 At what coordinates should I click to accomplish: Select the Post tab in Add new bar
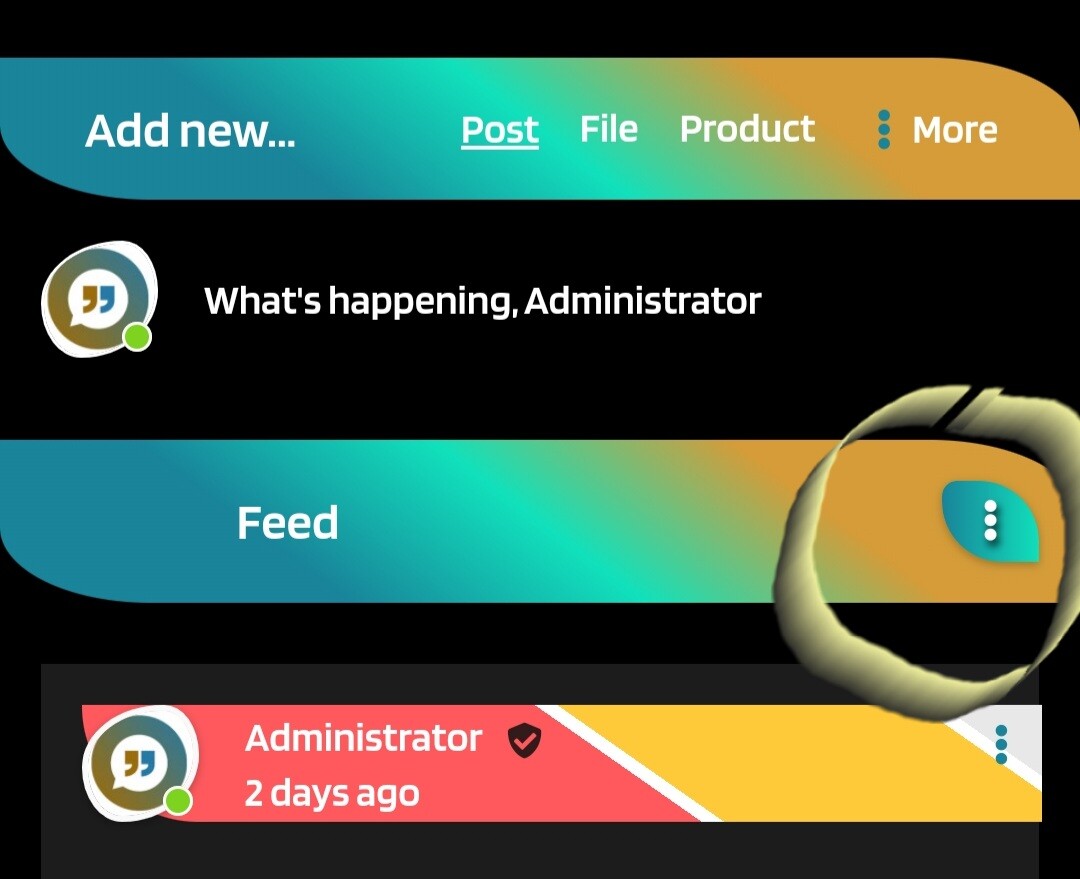coord(500,130)
